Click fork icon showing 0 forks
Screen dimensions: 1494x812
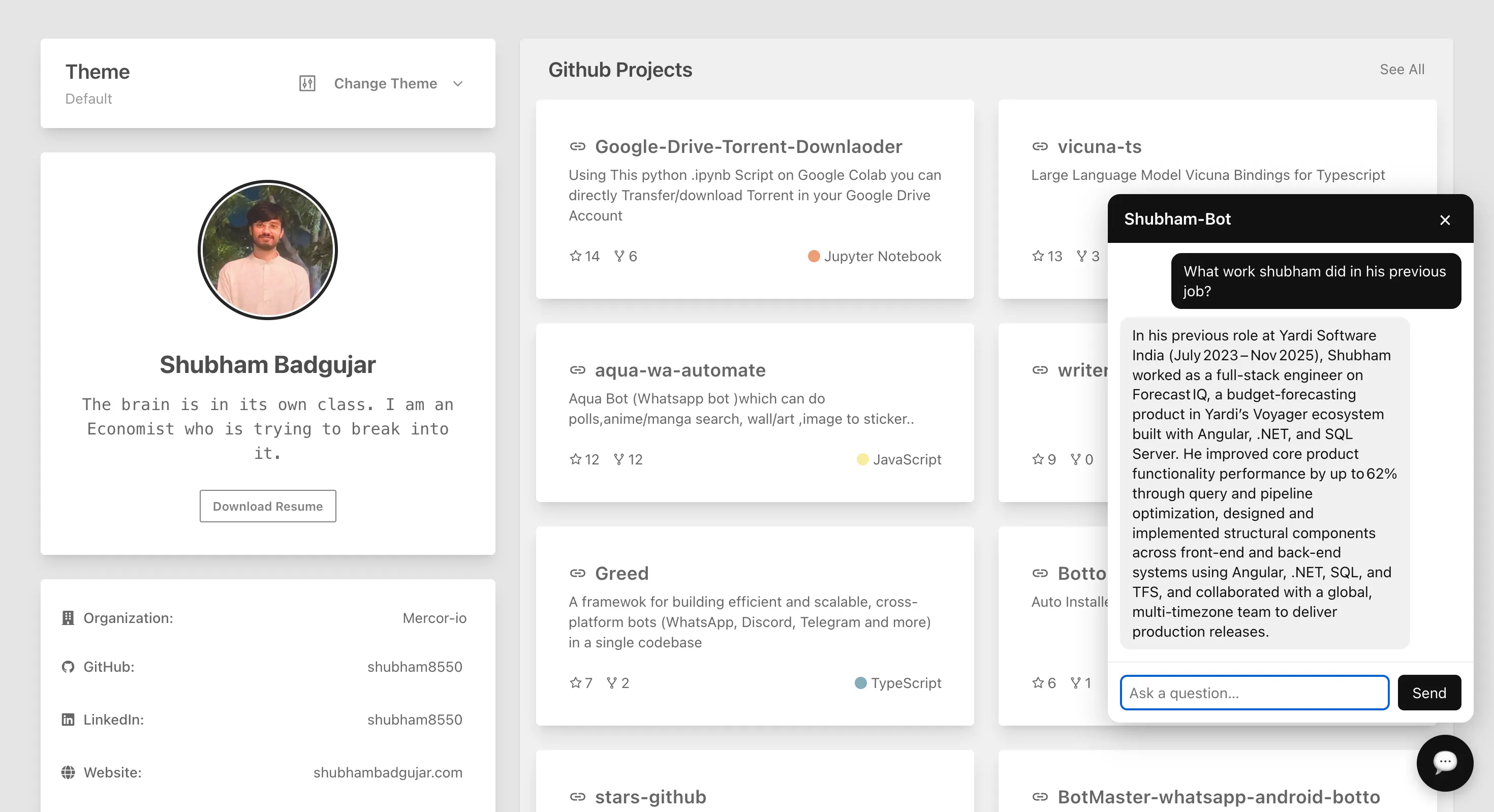[x=1076, y=459]
